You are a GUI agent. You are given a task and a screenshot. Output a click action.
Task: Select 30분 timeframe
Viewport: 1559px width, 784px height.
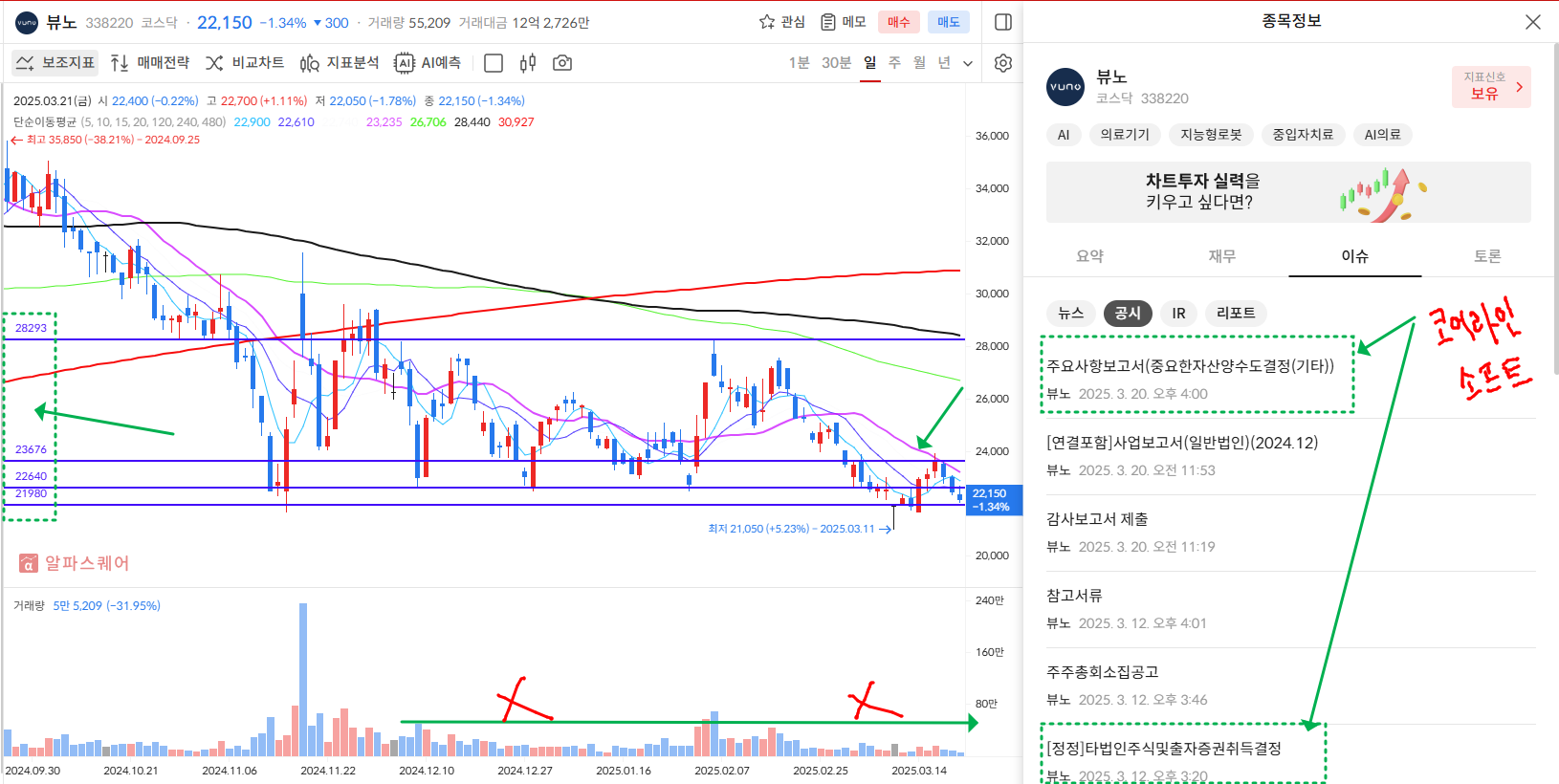836,63
